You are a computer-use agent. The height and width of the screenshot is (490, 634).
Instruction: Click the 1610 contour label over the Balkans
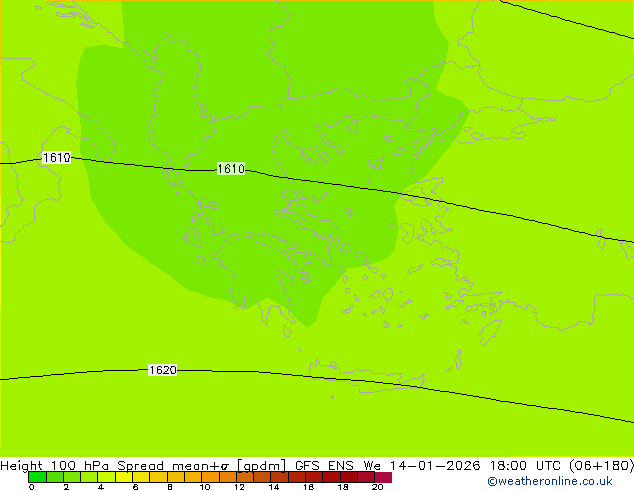231,169
